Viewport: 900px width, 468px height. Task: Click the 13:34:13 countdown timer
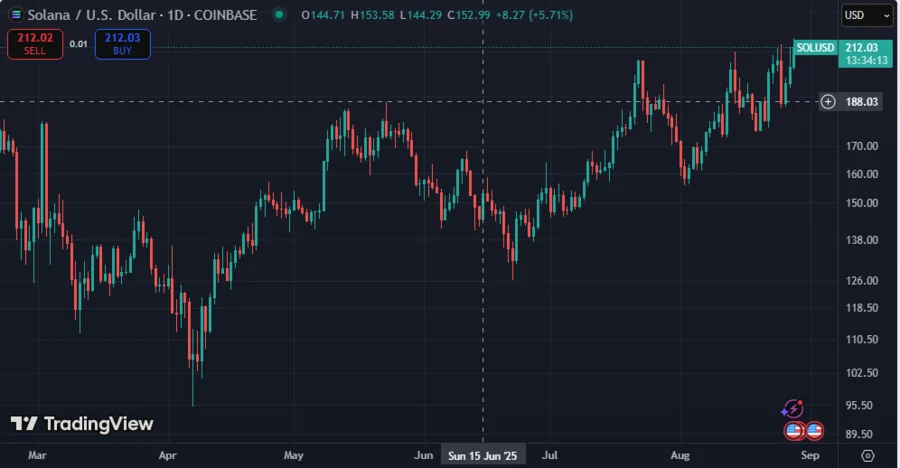(x=867, y=60)
